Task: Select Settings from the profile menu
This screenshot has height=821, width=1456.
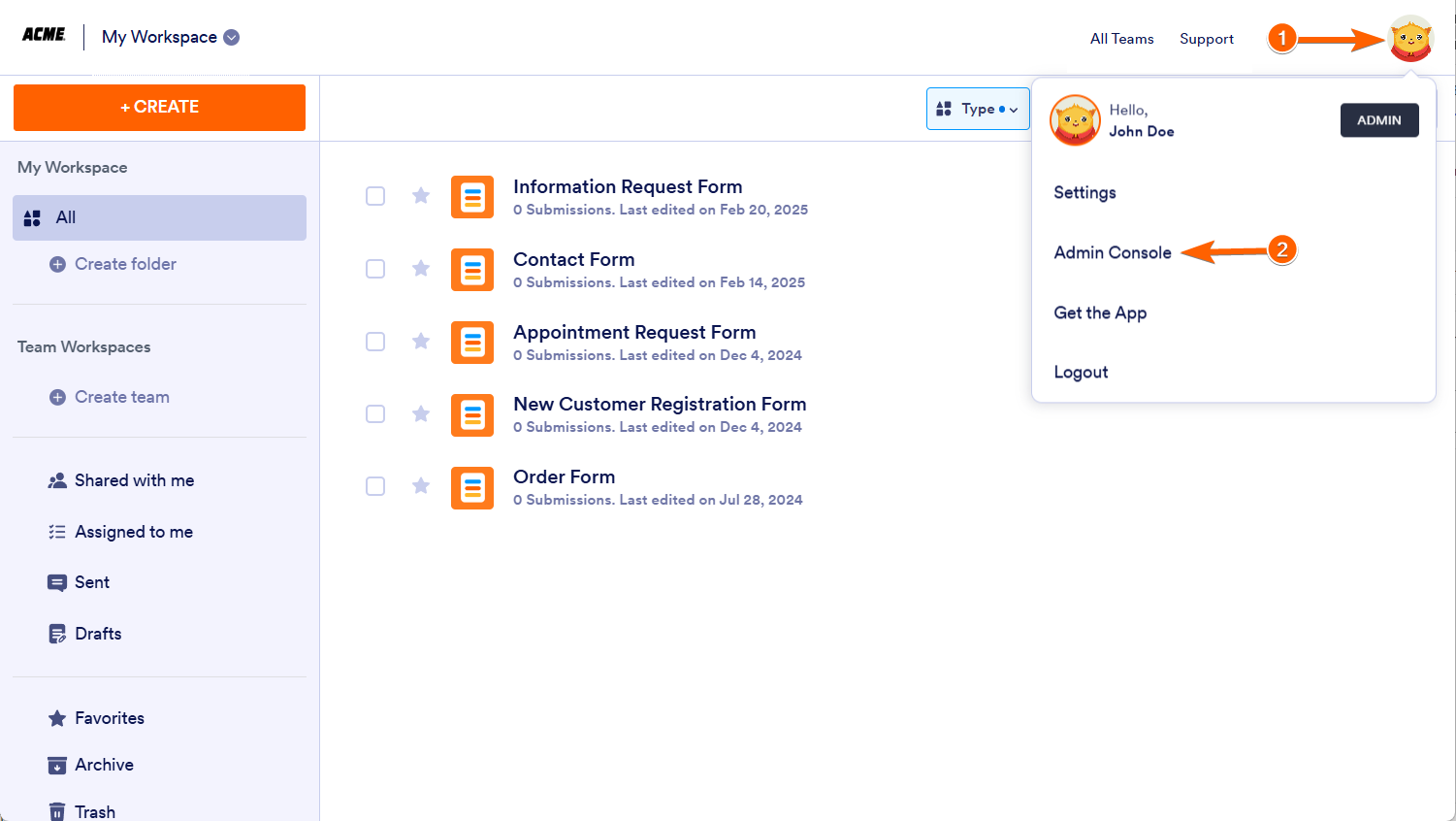Action: click(x=1084, y=192)
